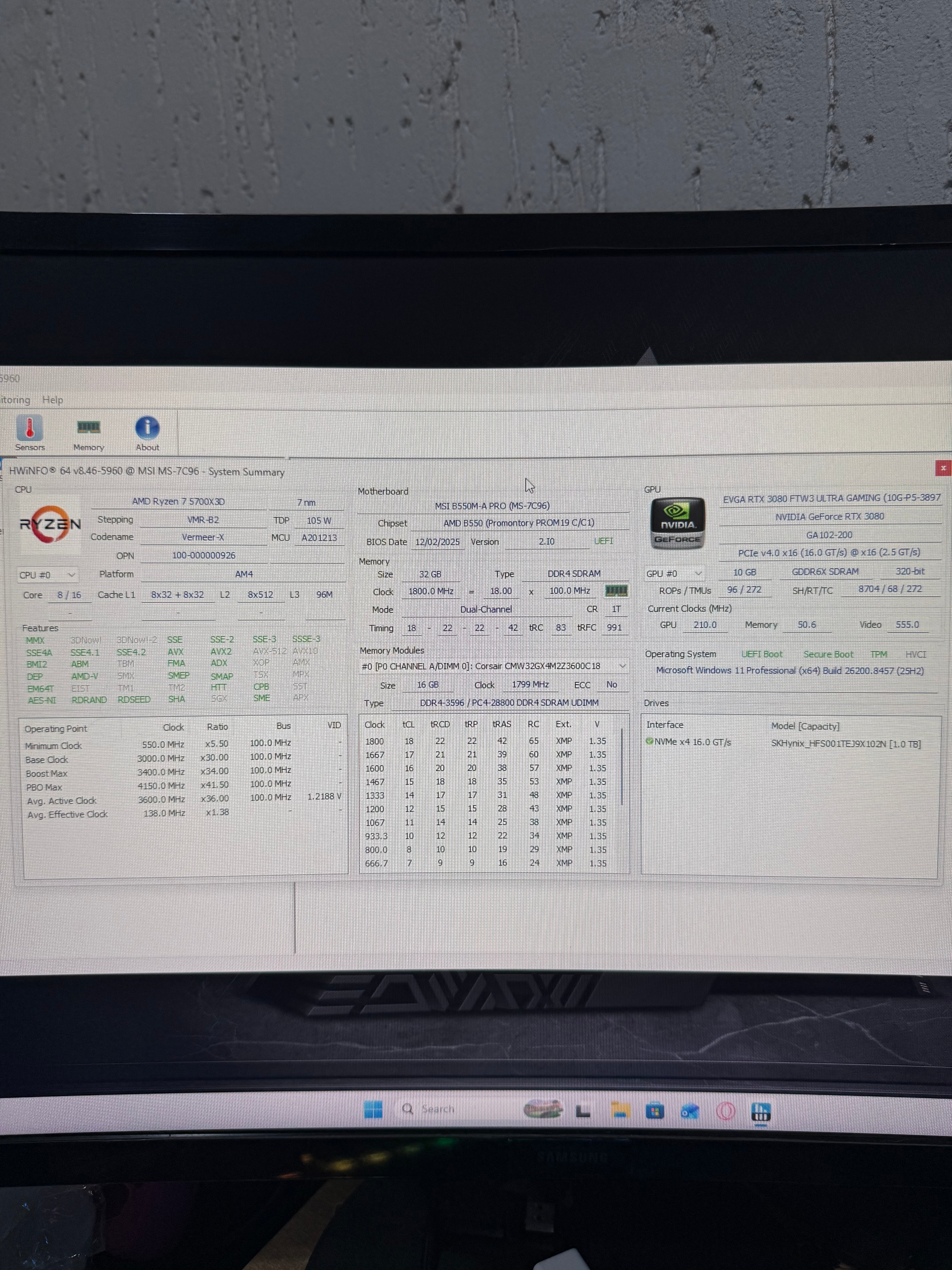Click the GA102-200 GPU codename field
Screen dimensions: 952x1270
click(x=829, y=535)
